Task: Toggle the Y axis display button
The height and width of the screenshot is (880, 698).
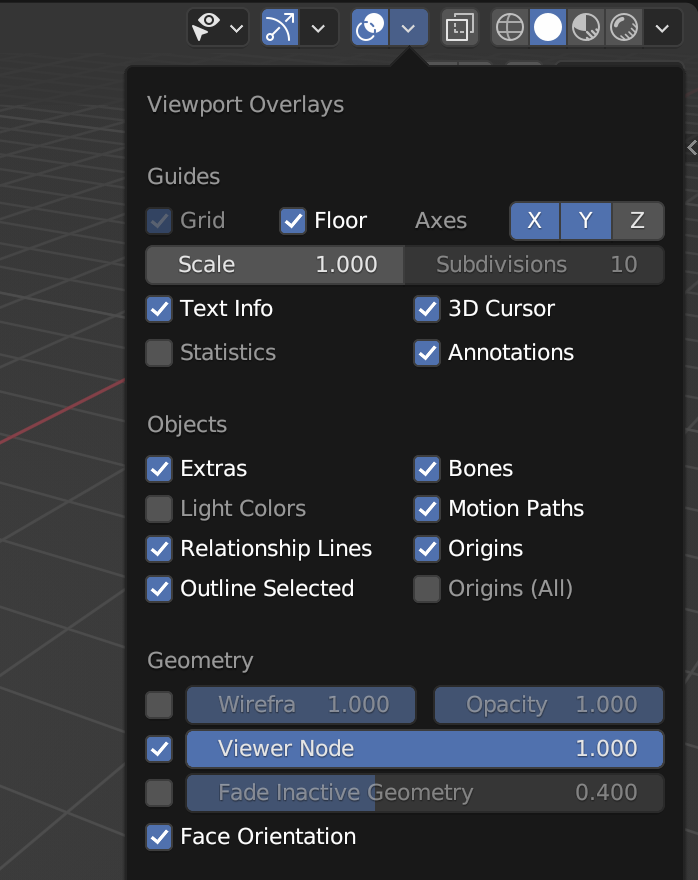Action: (x=586, y=221)
